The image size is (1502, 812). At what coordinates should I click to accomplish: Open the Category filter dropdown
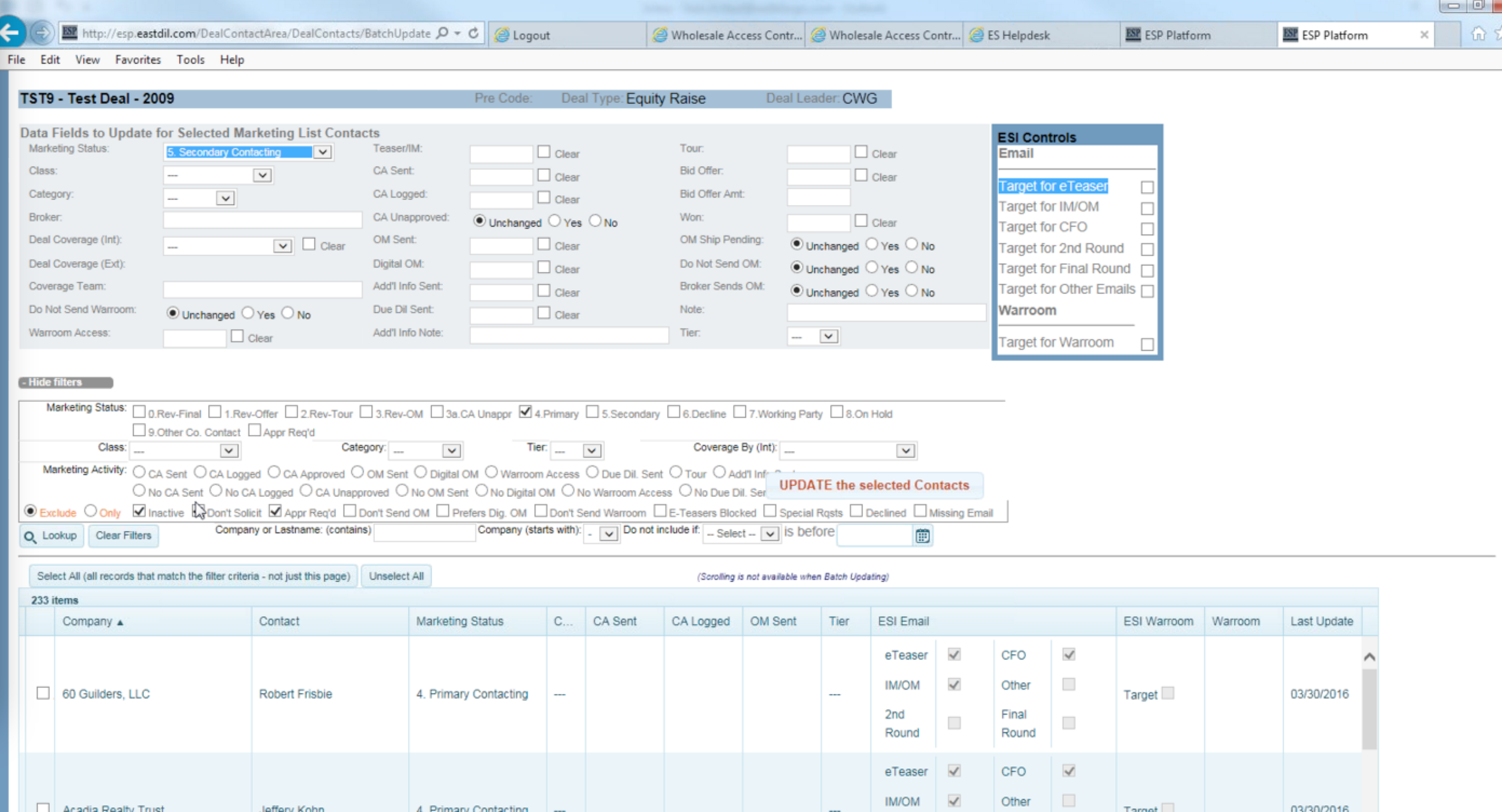(x=451, y=450)
